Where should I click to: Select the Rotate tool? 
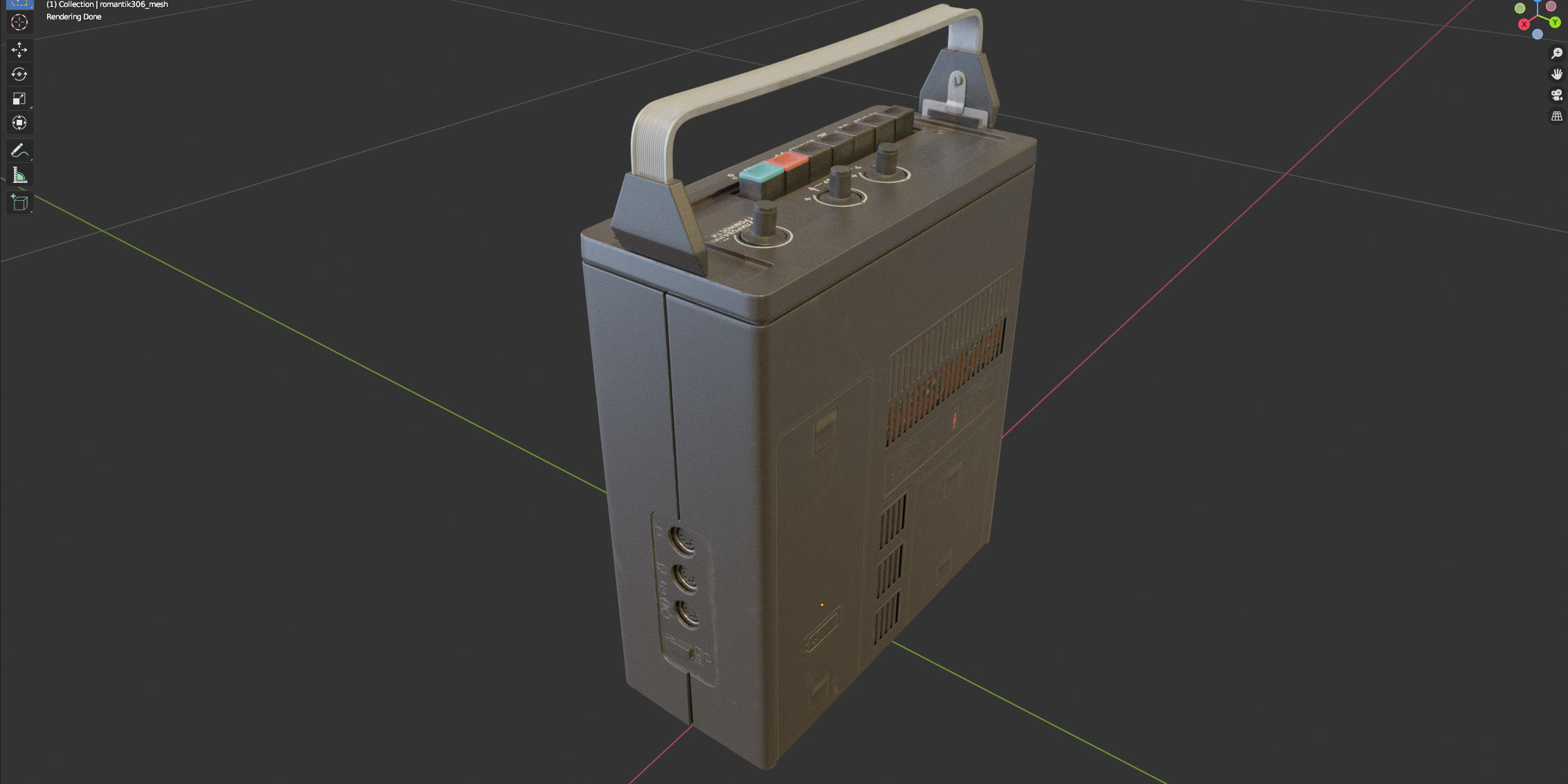click(19, 74)
